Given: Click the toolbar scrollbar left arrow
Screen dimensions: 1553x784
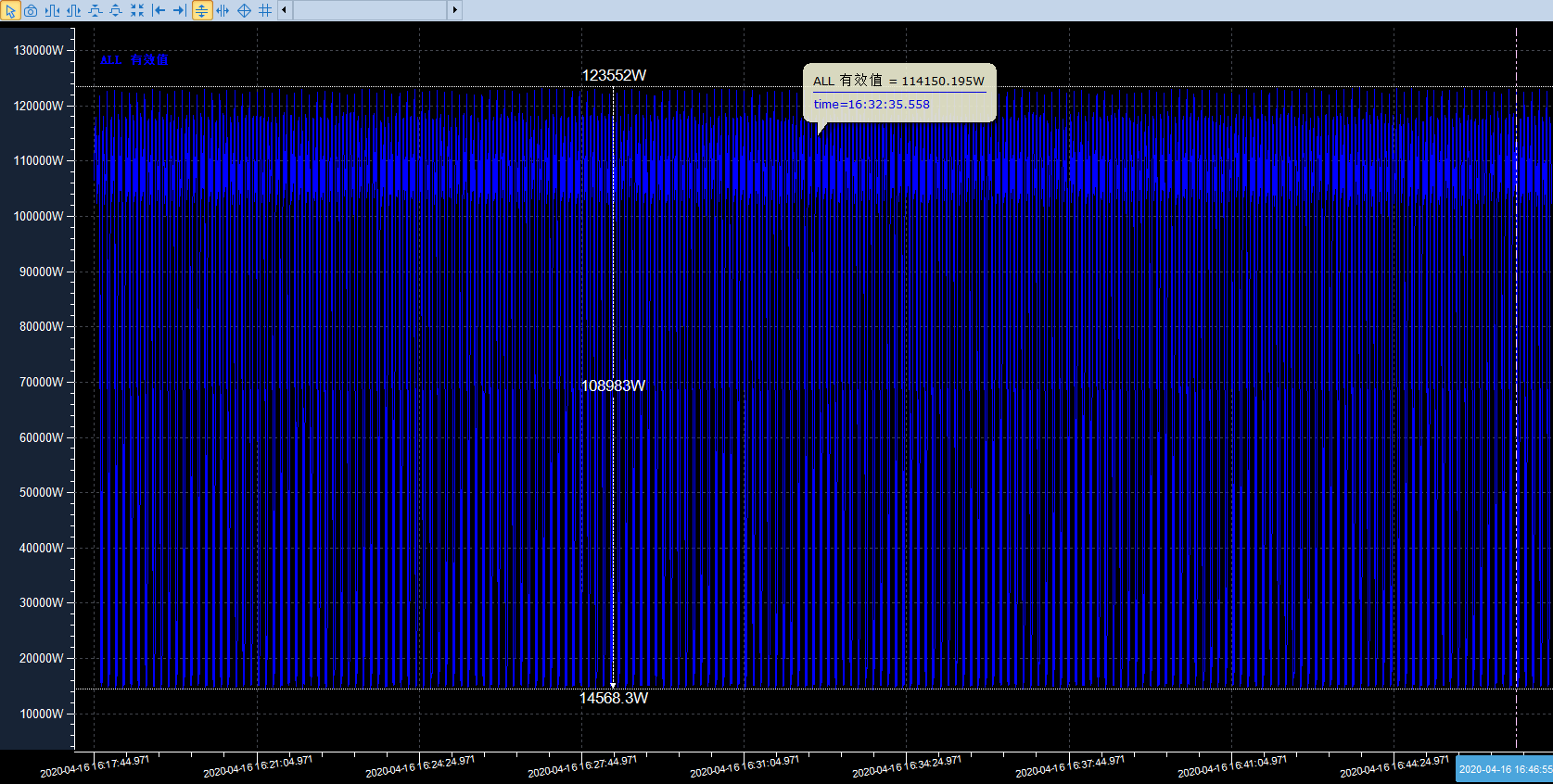Looking at the screenshot, I should (x=285, y=10).
